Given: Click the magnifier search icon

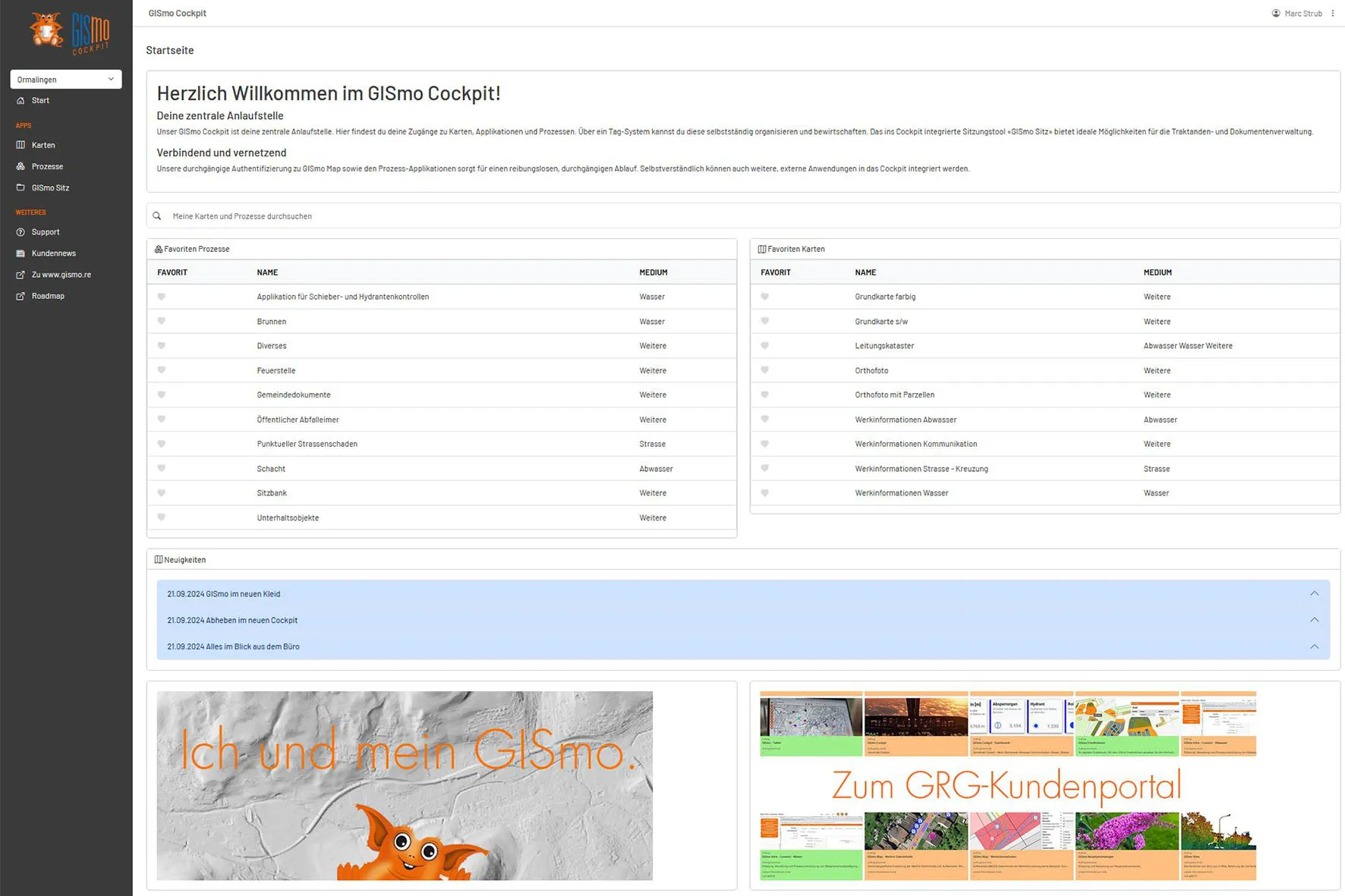Looking at the screenshot, I should [x=157, y=216].
